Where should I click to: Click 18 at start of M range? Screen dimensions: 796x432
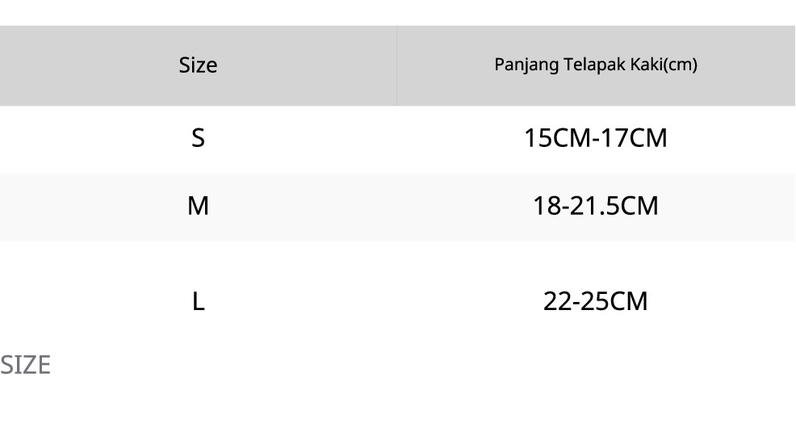547,206
